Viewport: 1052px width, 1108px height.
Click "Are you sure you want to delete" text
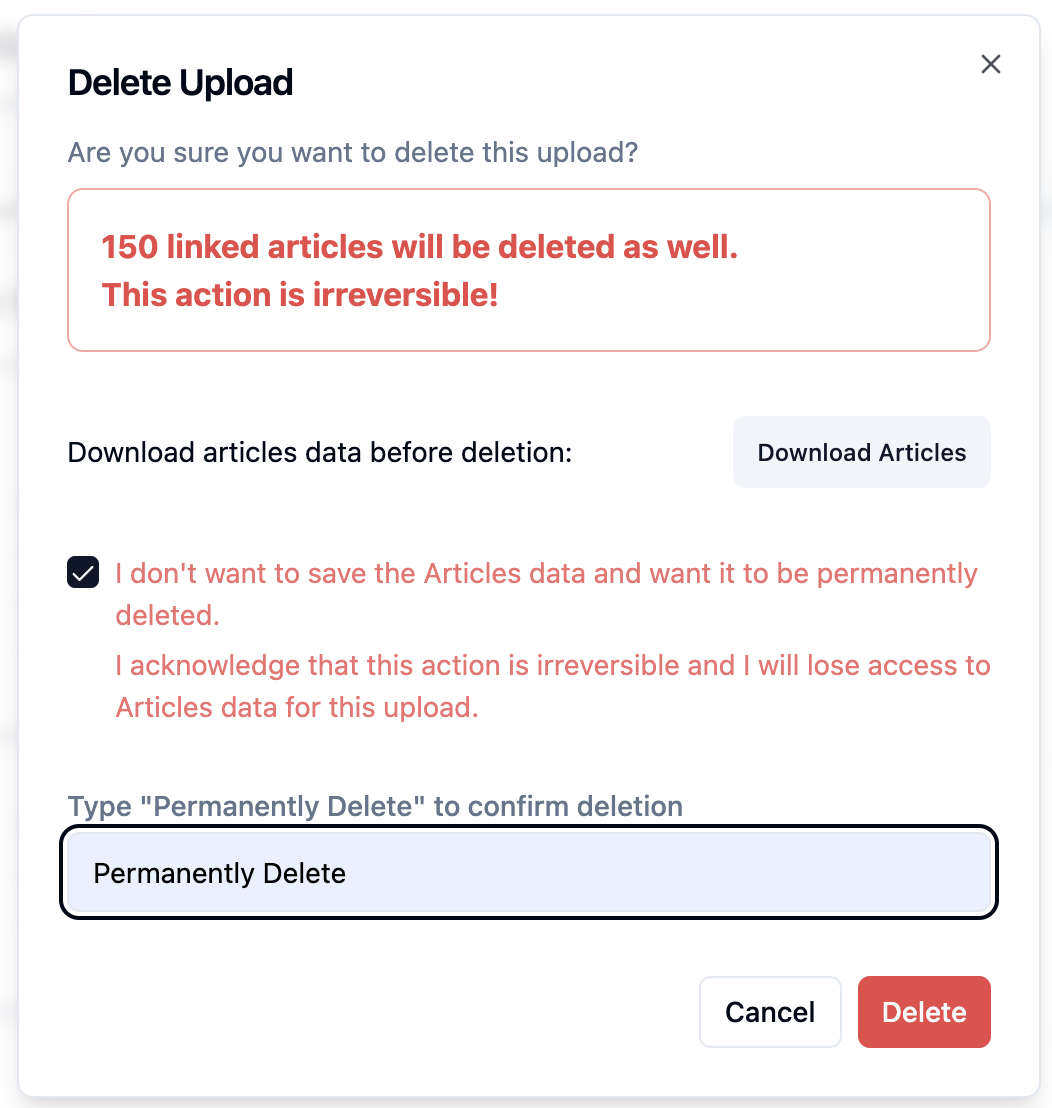click(x=353, y=153)
